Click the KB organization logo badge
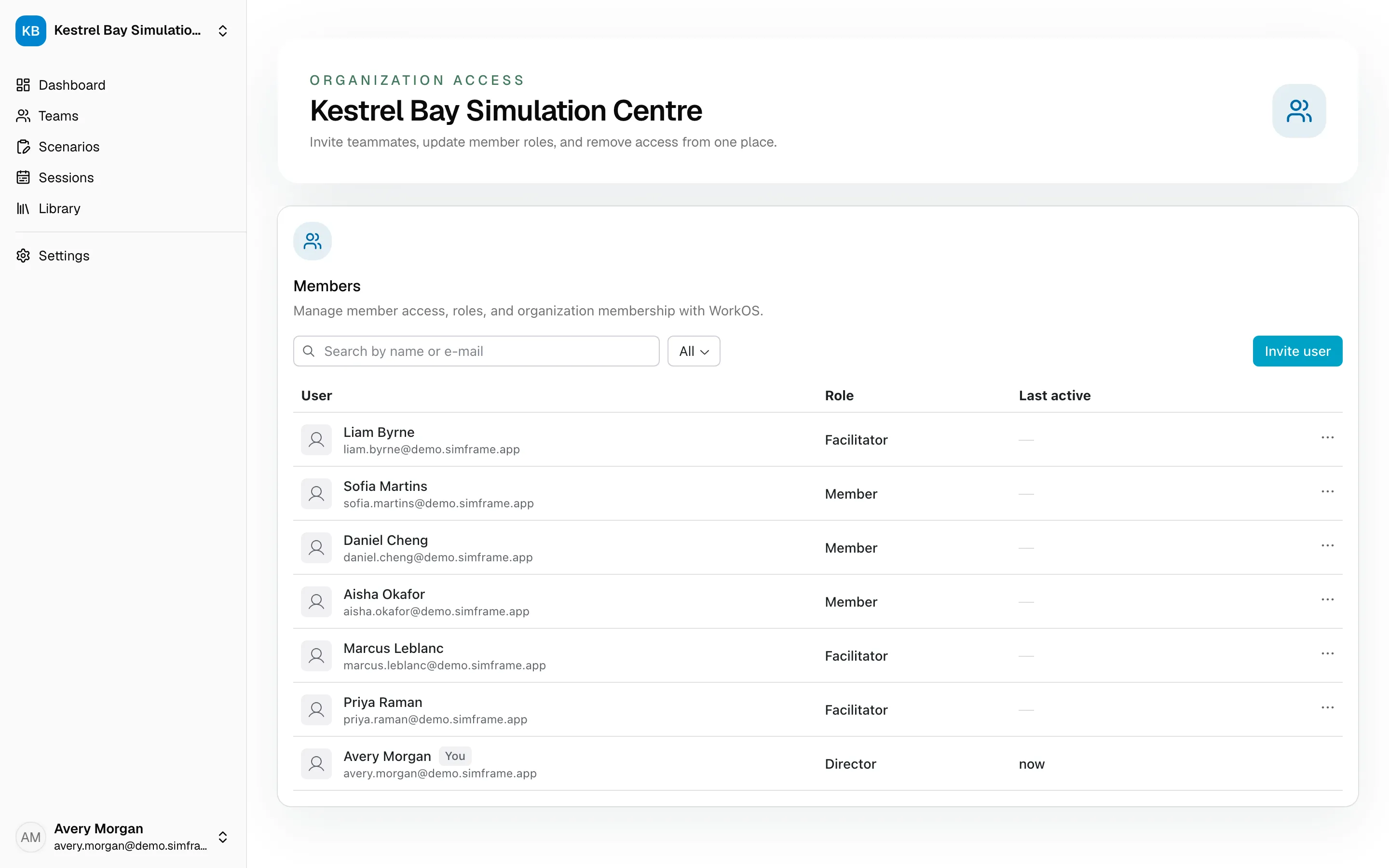Image resolution: width=1389 pixels, height=868 pixels. [30, 30]
